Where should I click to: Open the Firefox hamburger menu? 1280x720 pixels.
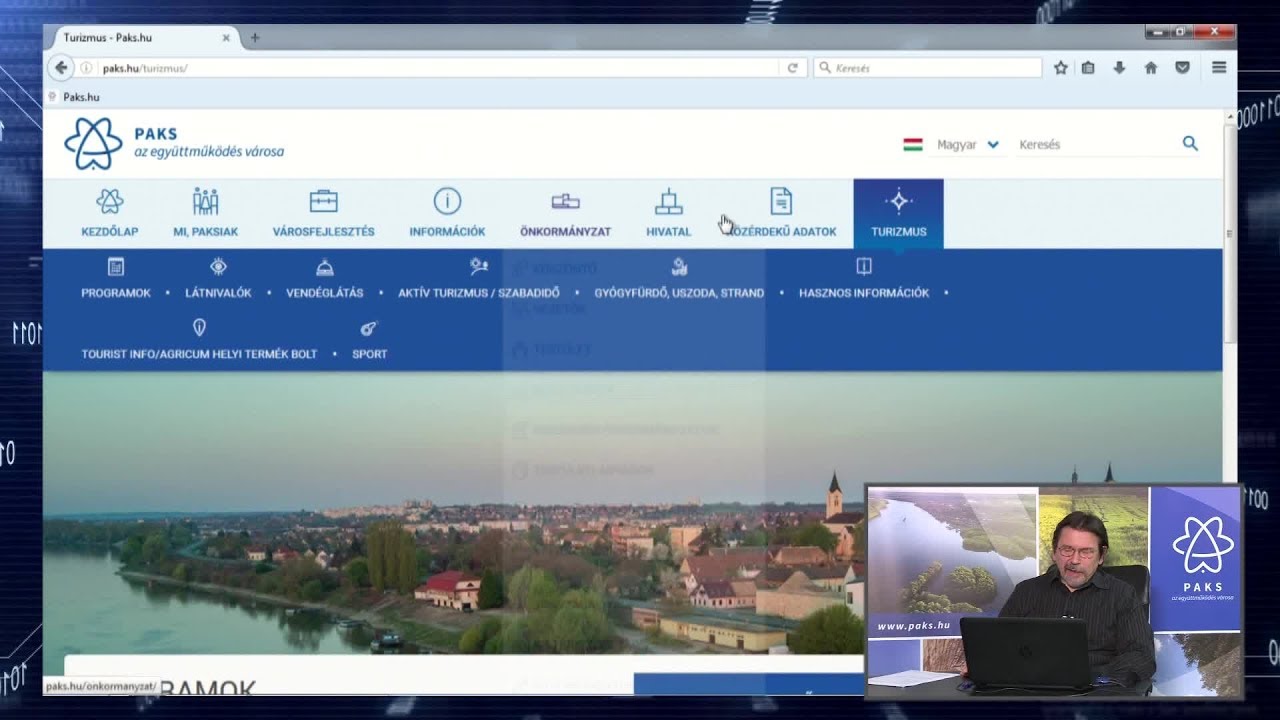pos(1219,68)
